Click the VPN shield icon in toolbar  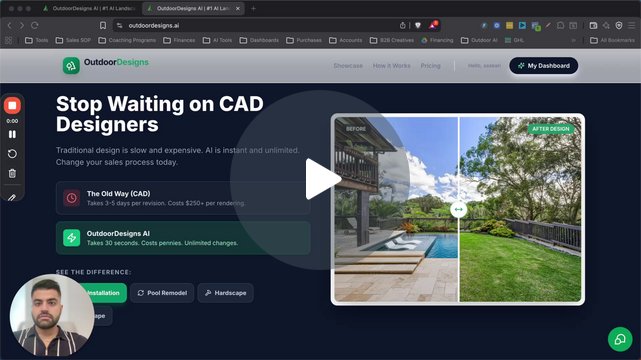(619, 25)
